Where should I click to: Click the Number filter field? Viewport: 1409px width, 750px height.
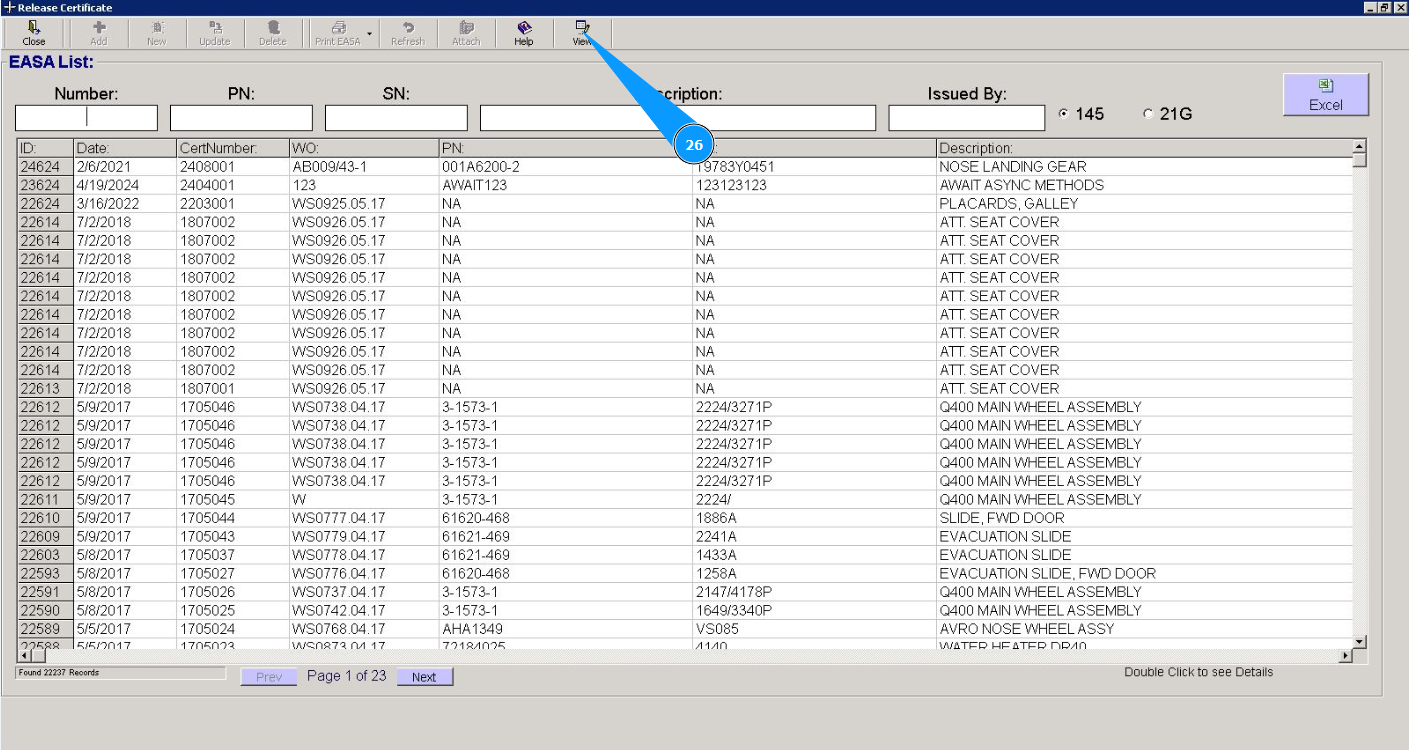point(86,118)
